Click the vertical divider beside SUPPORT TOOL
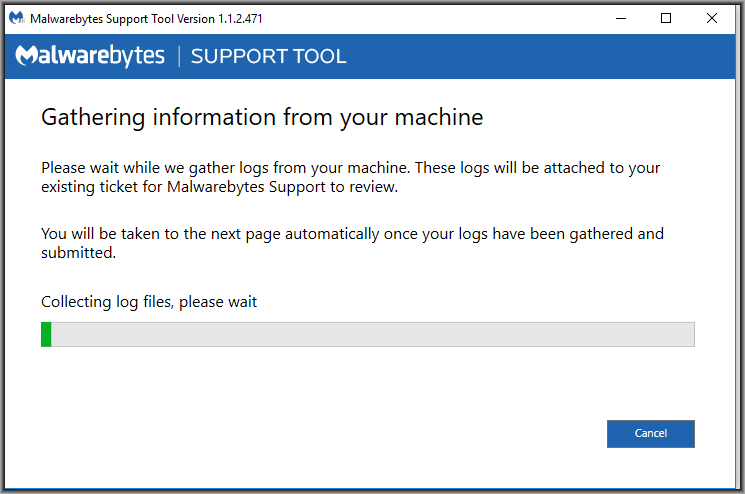 (179, 56)
